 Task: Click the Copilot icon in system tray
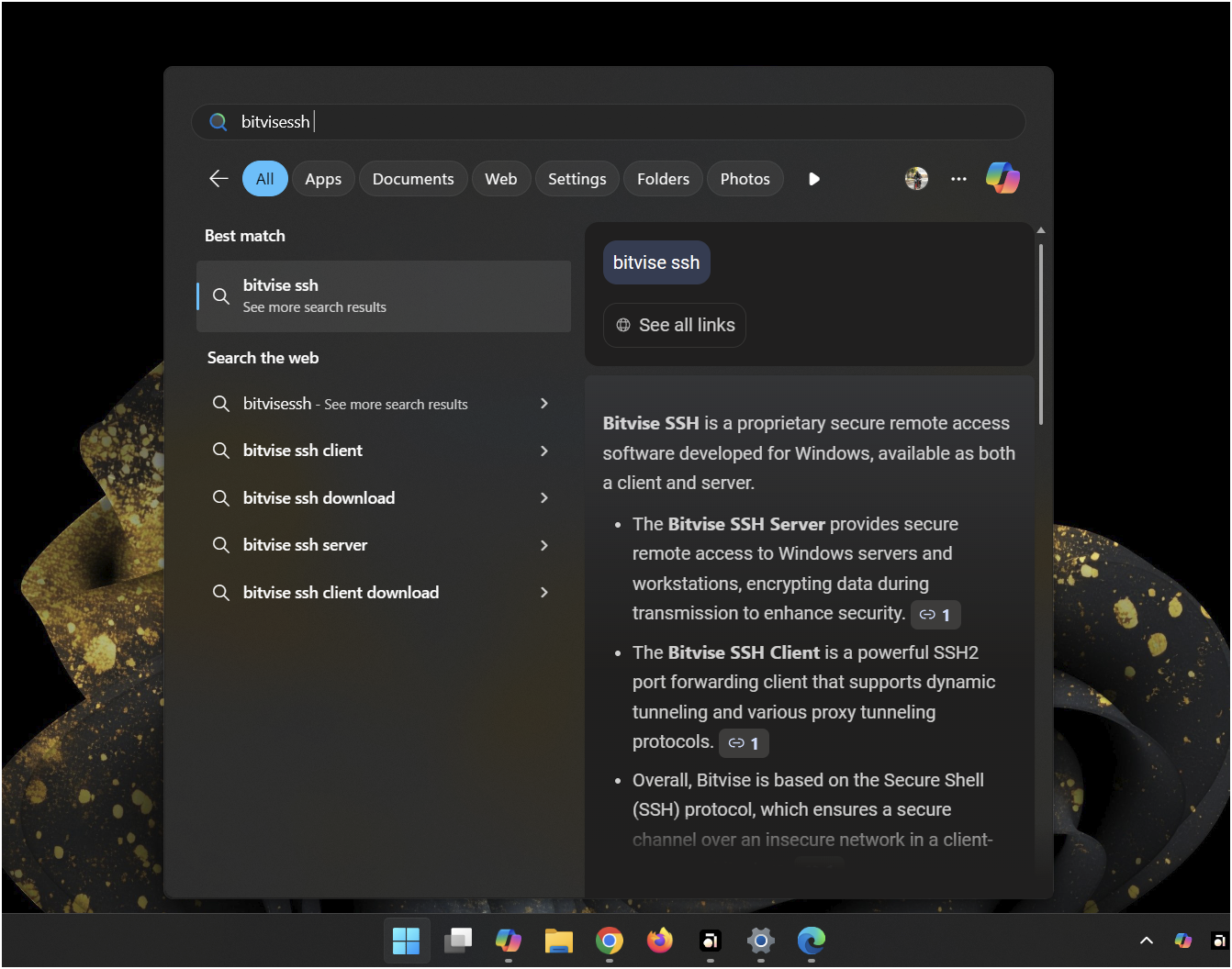point(1183,941)
